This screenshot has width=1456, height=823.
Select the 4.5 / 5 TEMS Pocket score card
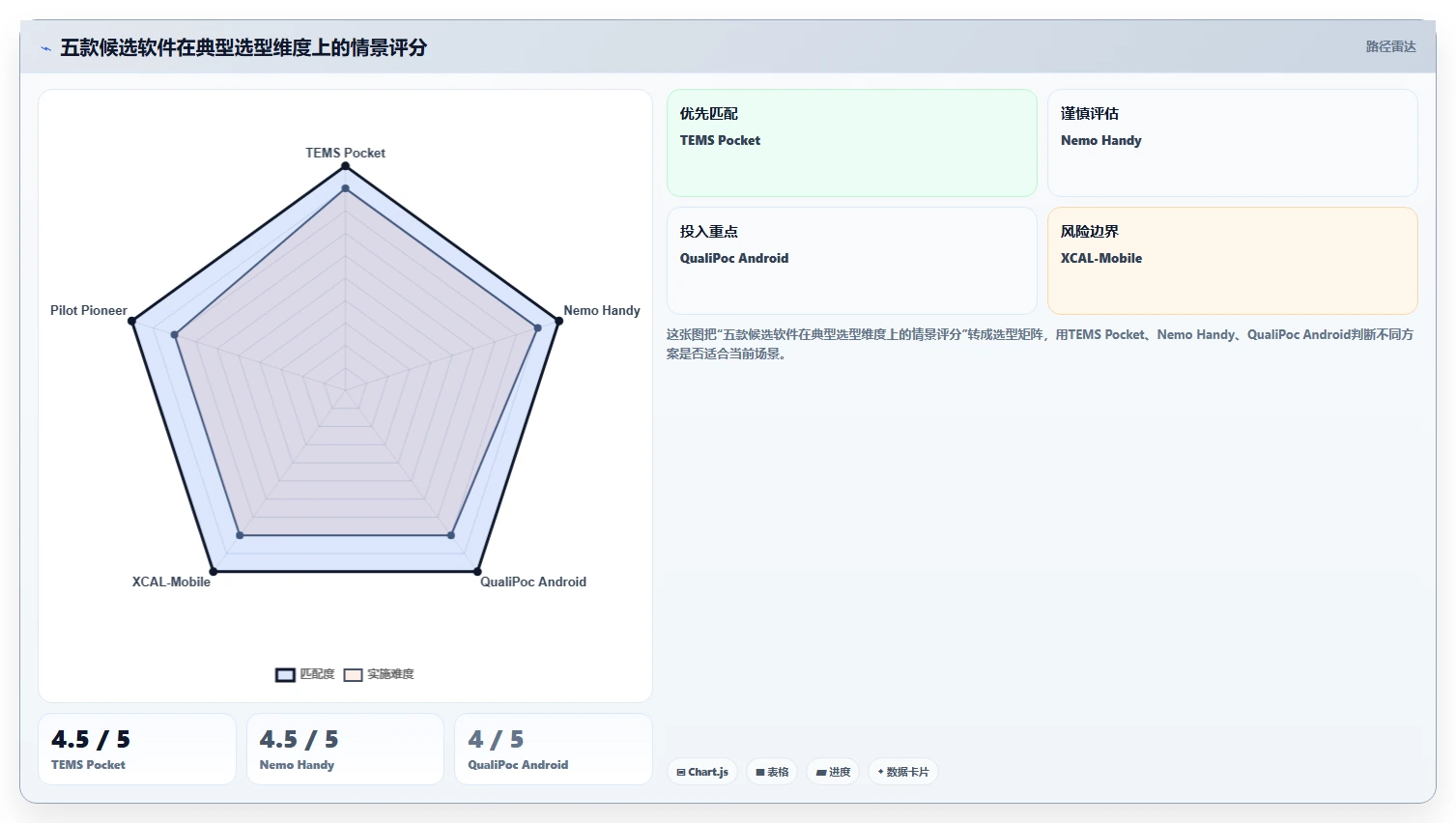[x=137, y=749]
